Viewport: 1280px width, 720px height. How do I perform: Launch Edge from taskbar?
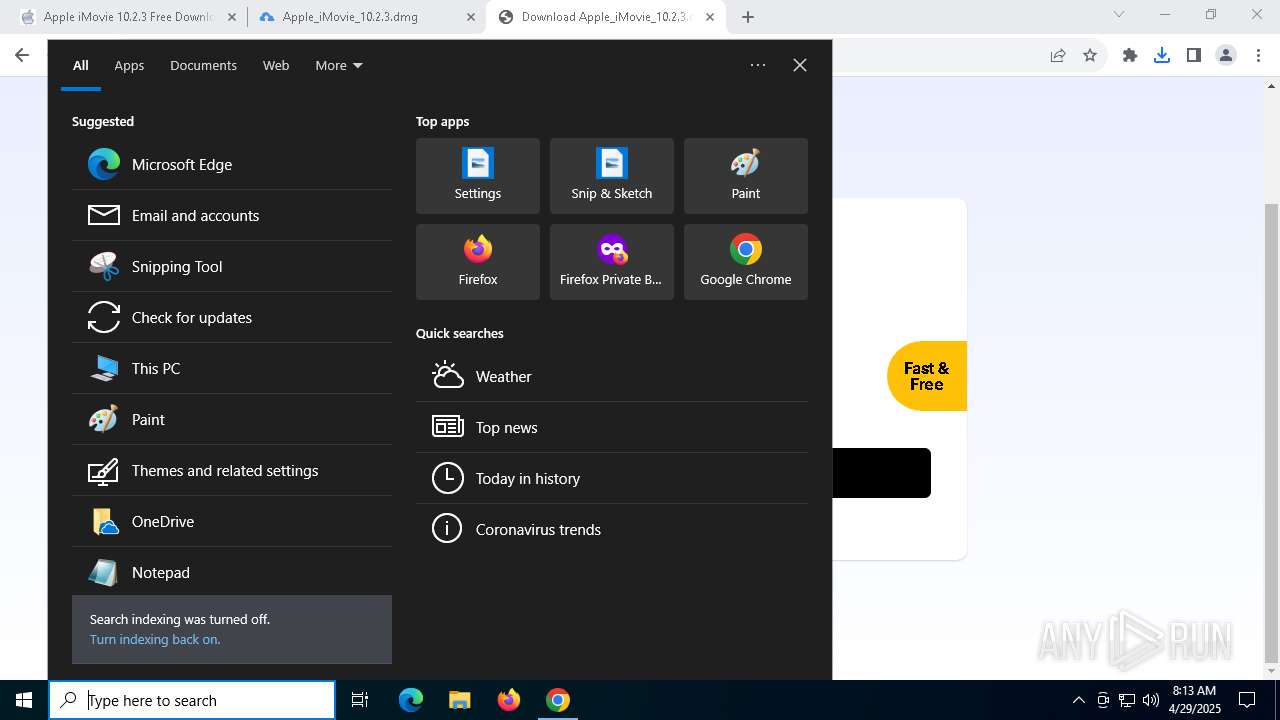click(411, 700)
